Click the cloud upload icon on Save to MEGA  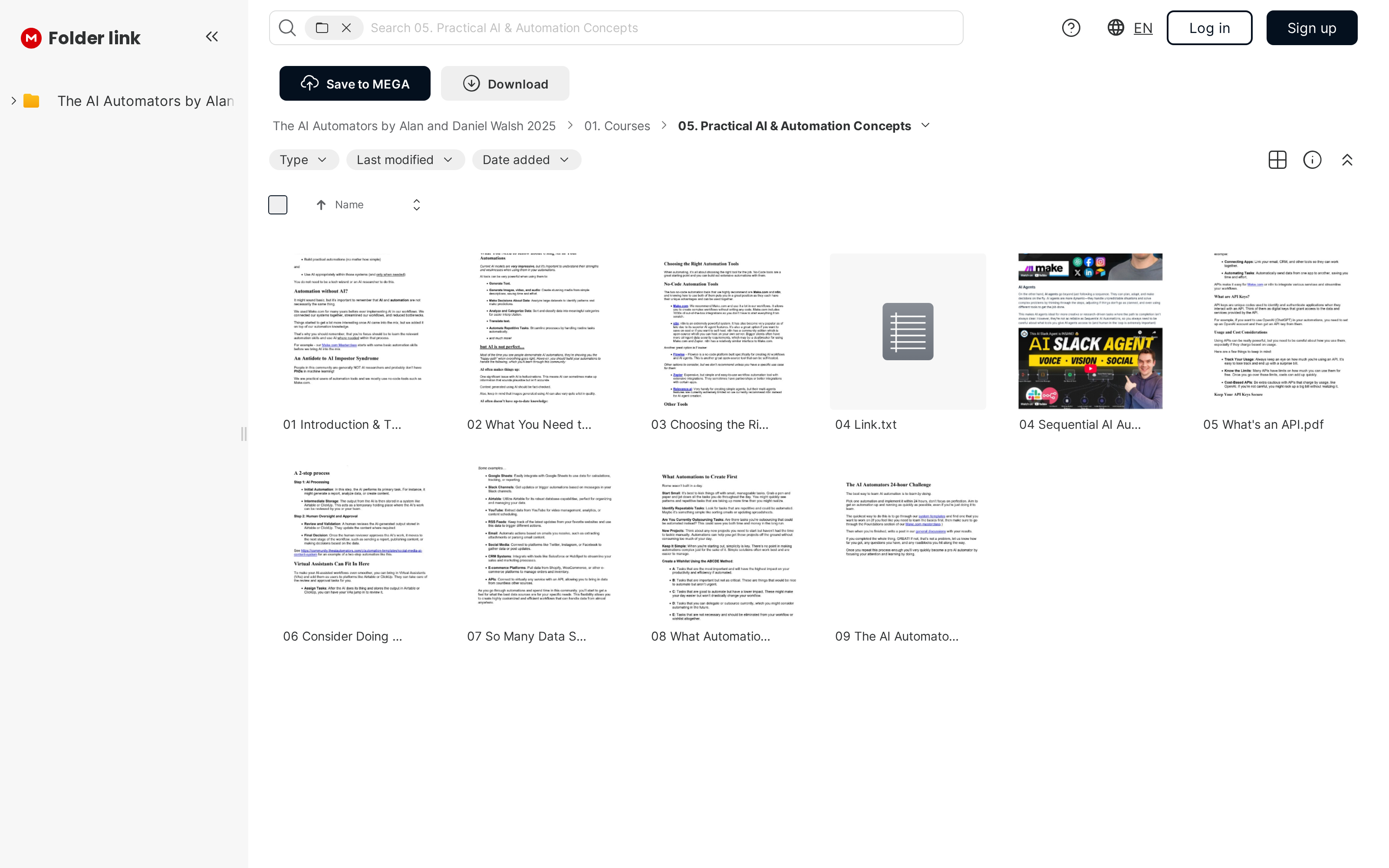[310, 83]
